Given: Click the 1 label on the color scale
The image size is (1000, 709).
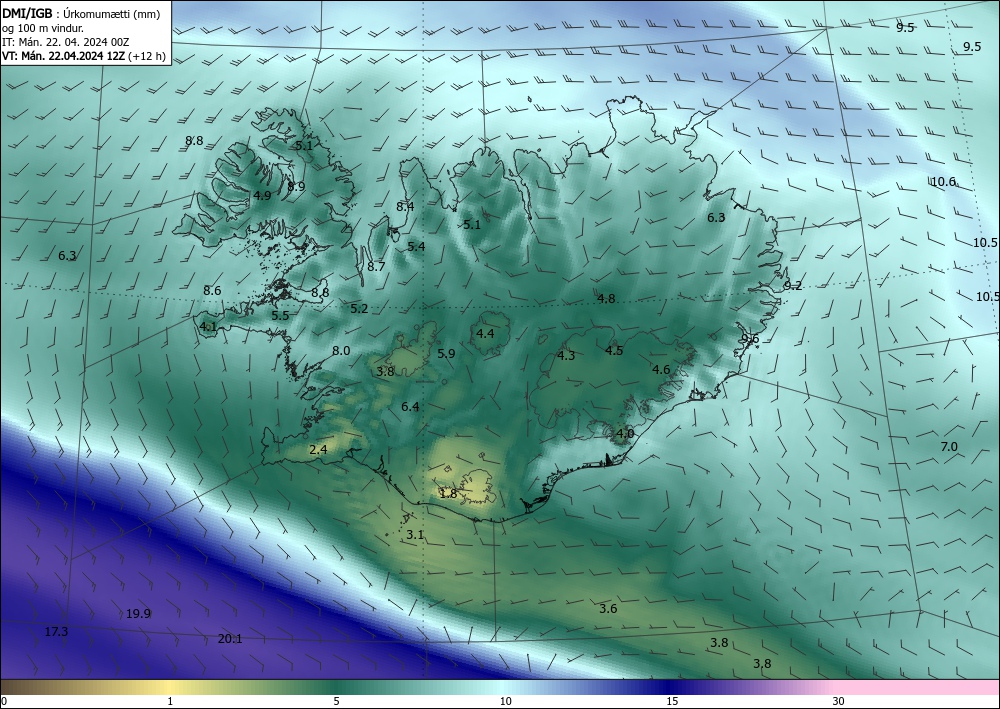Looking at the screenshot, I should tap(170, 702).
